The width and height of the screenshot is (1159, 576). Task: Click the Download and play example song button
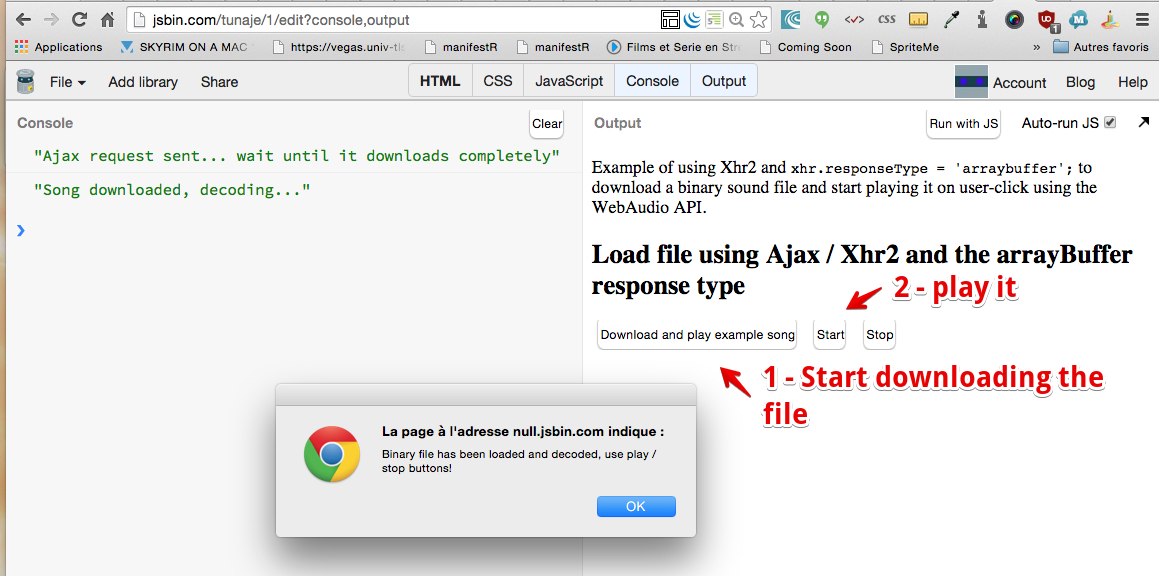pos(696,334)
